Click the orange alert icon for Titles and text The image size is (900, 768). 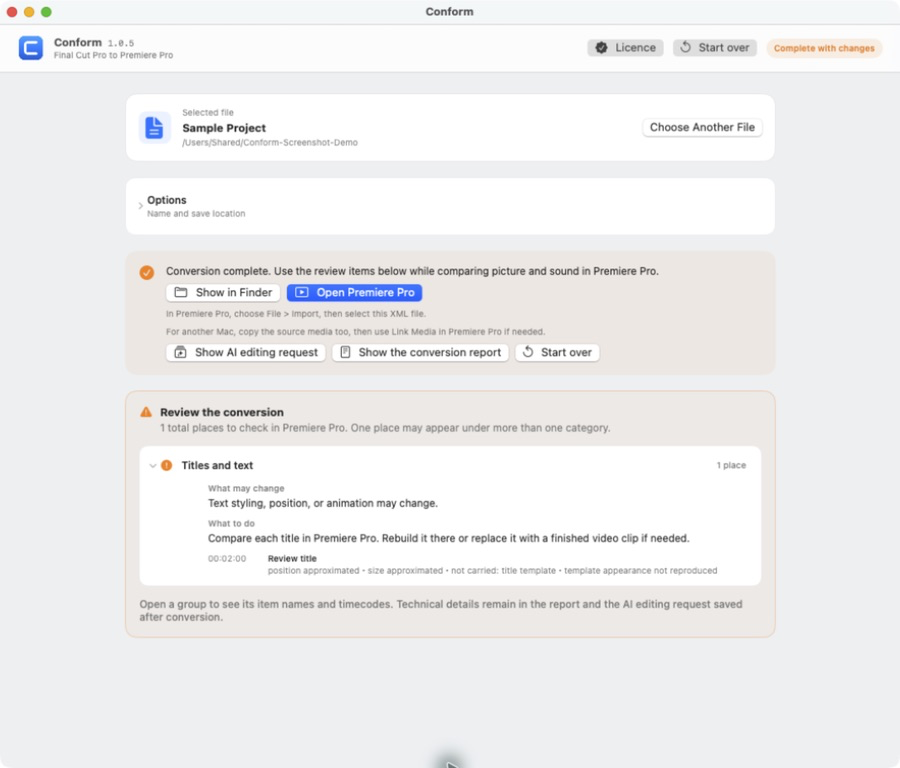[166, 466]
